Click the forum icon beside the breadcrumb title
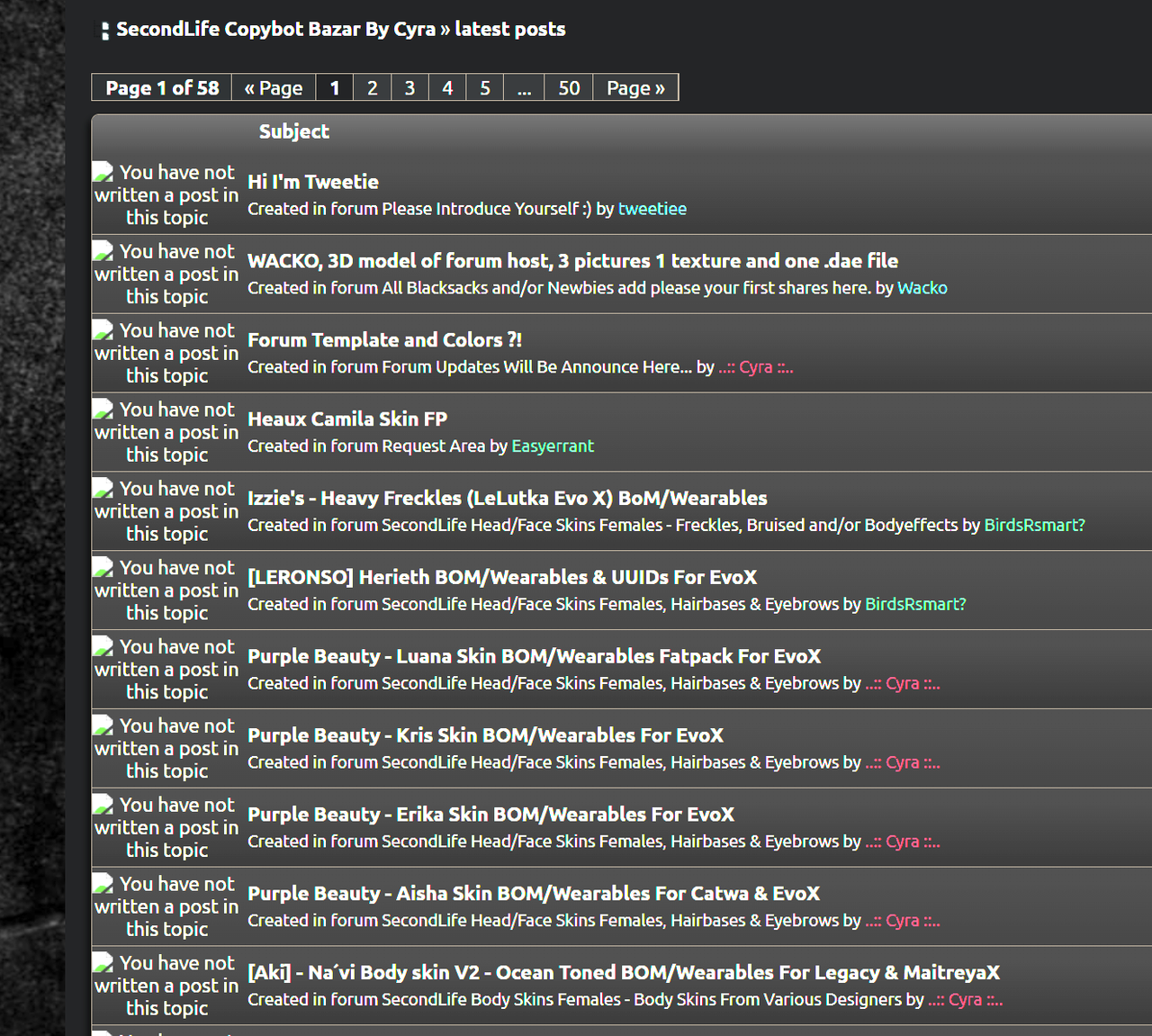Viewport: 1152px width, 1036px height. (x=105, y=31)
